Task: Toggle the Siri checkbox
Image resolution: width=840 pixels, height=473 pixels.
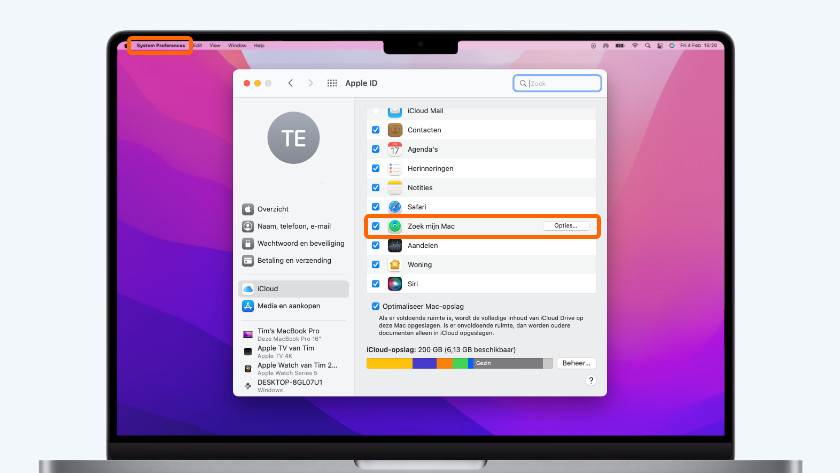Action: (376, 284)
